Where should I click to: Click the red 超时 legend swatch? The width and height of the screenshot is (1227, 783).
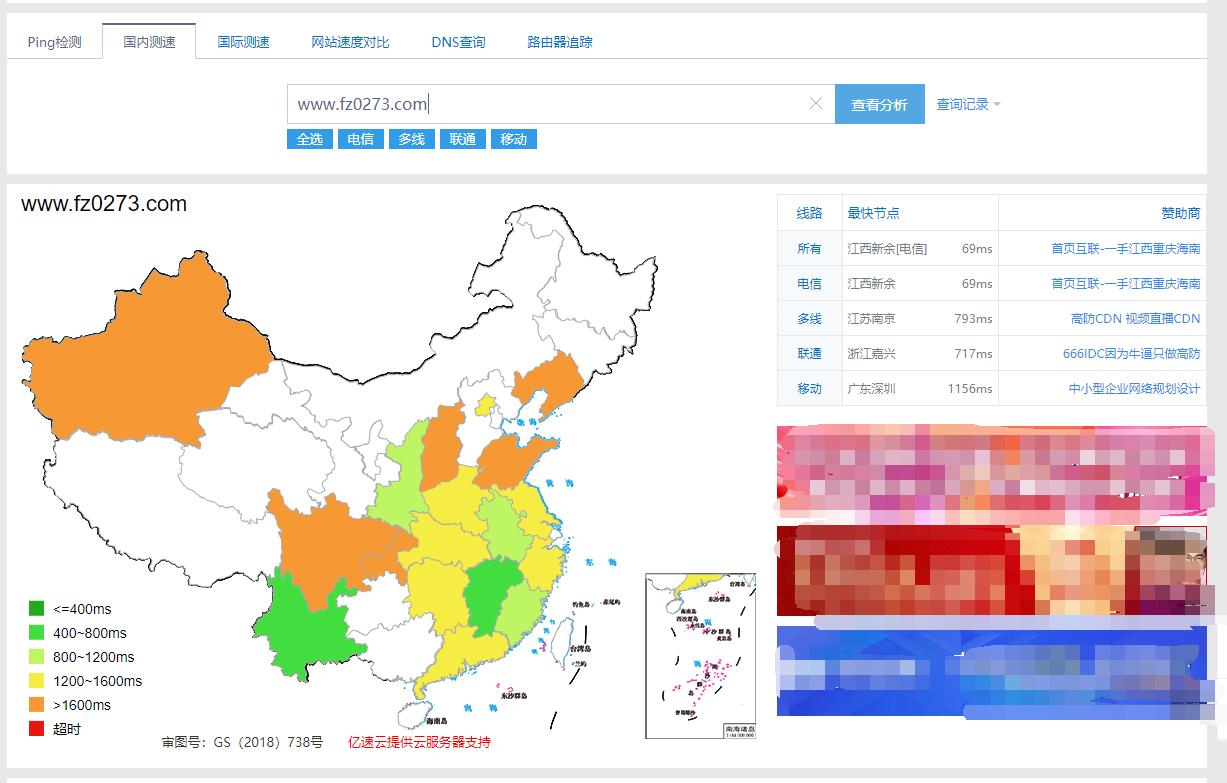pyautogui.click(x=37, y=729)
